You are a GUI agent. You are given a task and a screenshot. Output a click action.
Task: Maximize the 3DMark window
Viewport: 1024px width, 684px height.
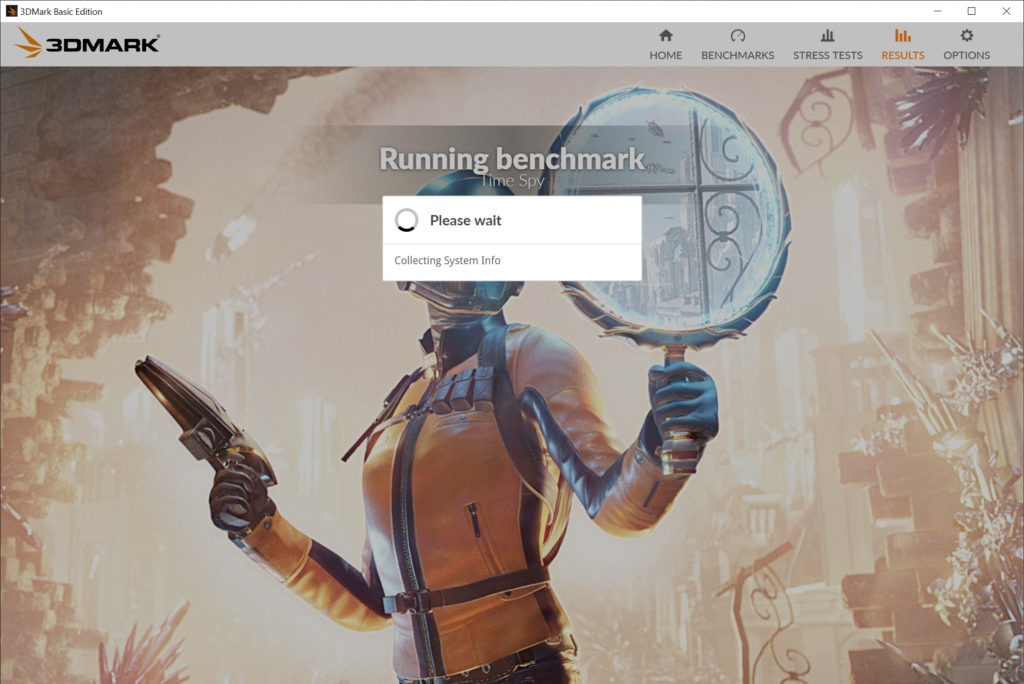pos(972,11)
